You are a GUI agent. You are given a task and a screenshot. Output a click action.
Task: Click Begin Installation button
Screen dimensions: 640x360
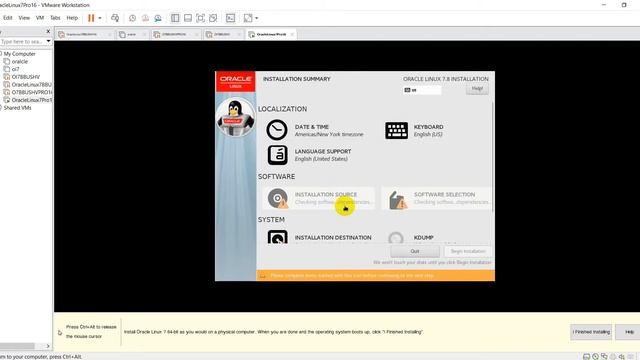pyautogui.click(x=468, y=251)
